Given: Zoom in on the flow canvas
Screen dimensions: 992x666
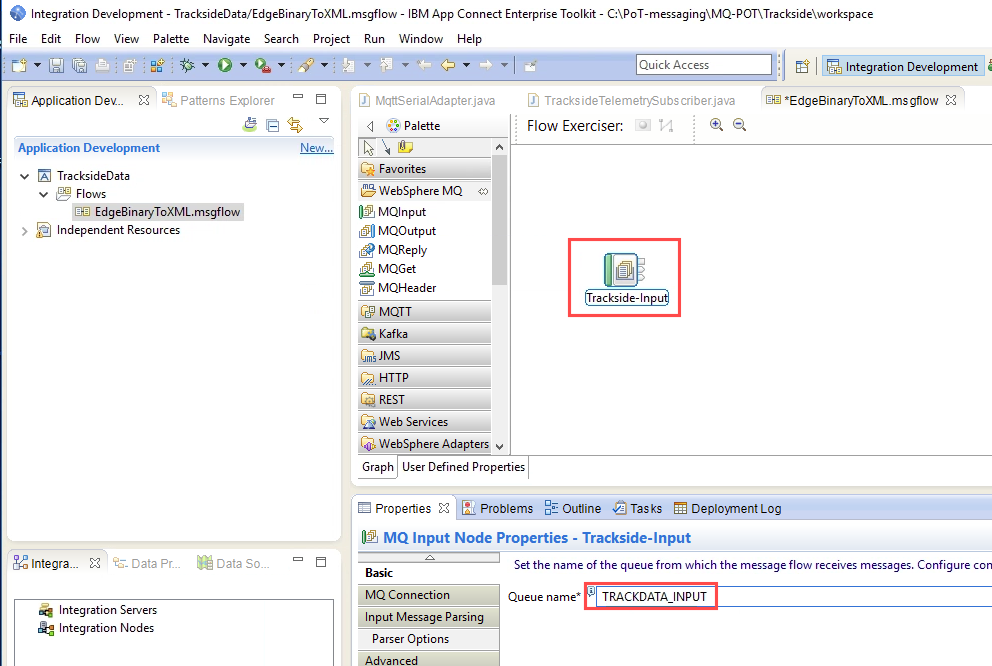Looking at the screenshot, I should coord(716,125).
